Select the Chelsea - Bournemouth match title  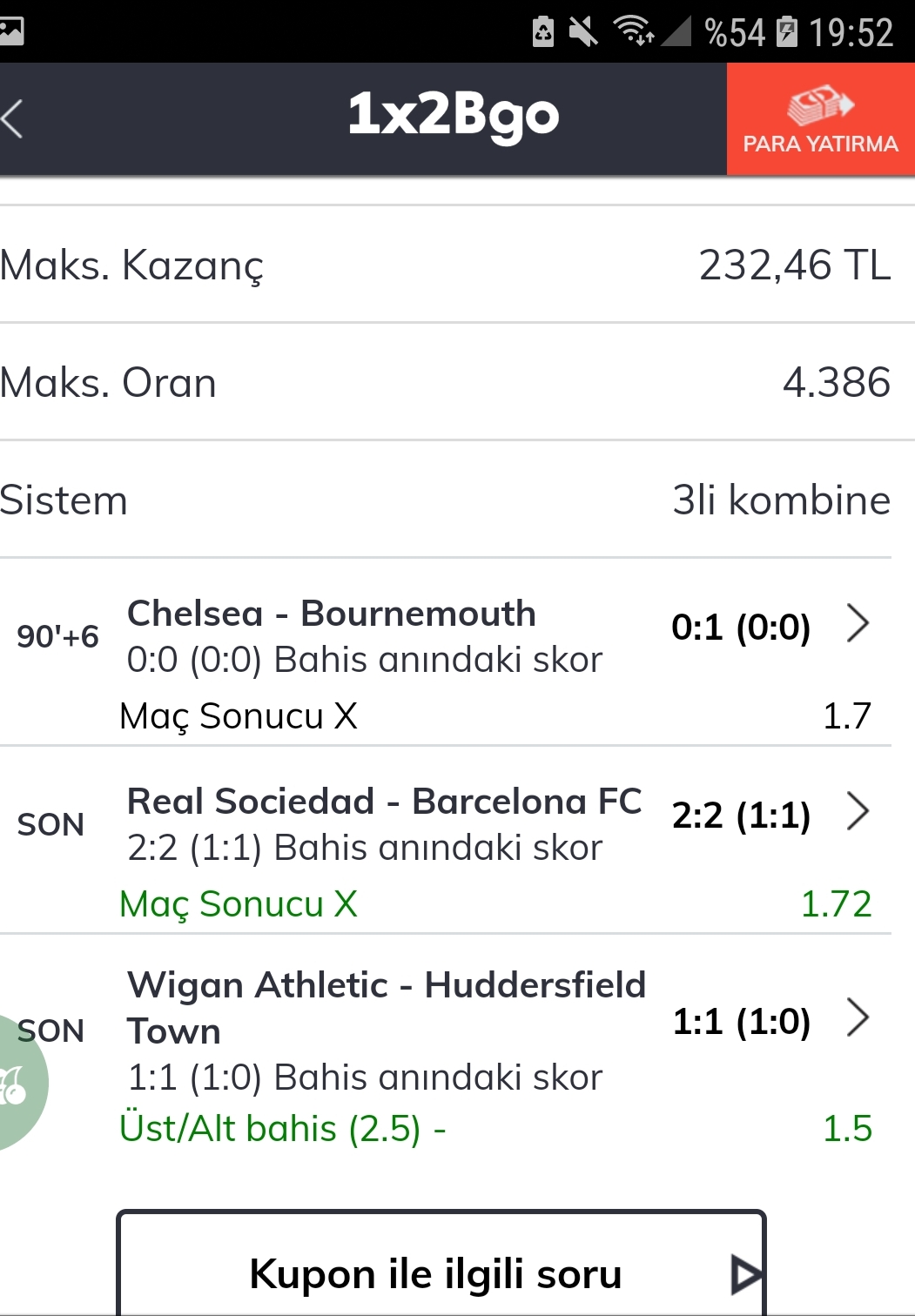point(331,614)
